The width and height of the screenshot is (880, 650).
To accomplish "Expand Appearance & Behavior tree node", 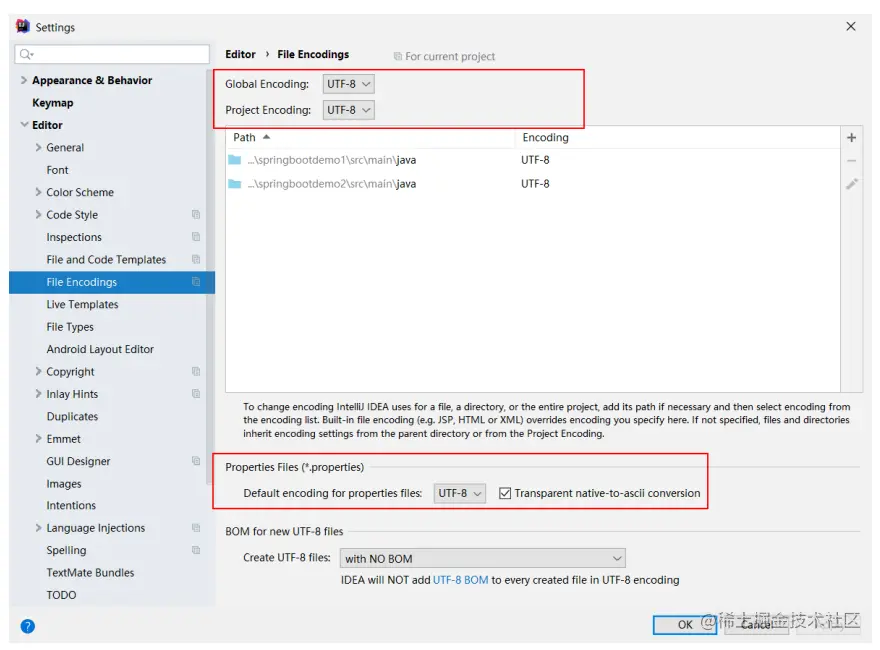I will point(24,80).
